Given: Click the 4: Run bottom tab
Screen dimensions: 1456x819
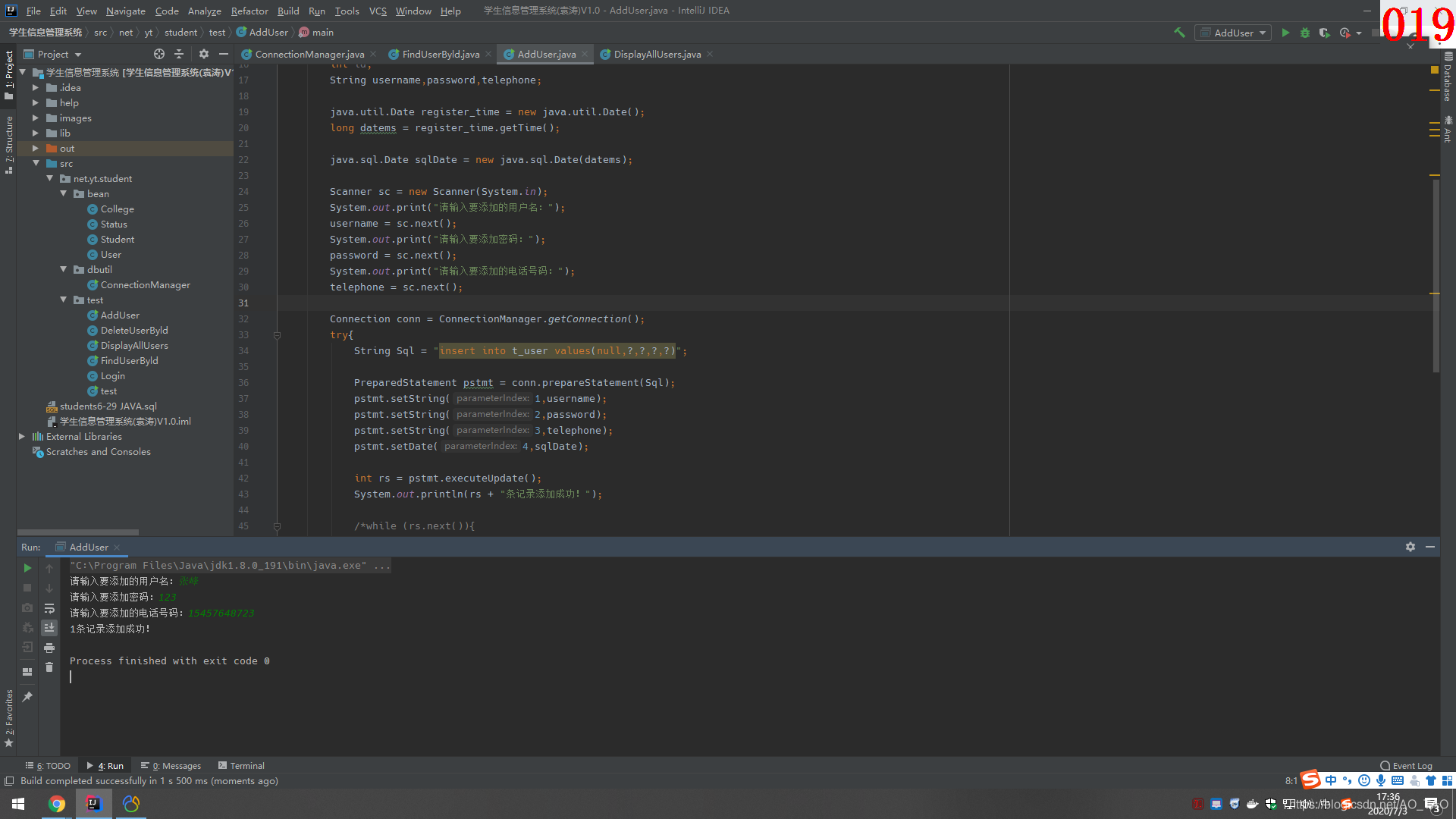Looking at the screenshot, I should point(105,765).
